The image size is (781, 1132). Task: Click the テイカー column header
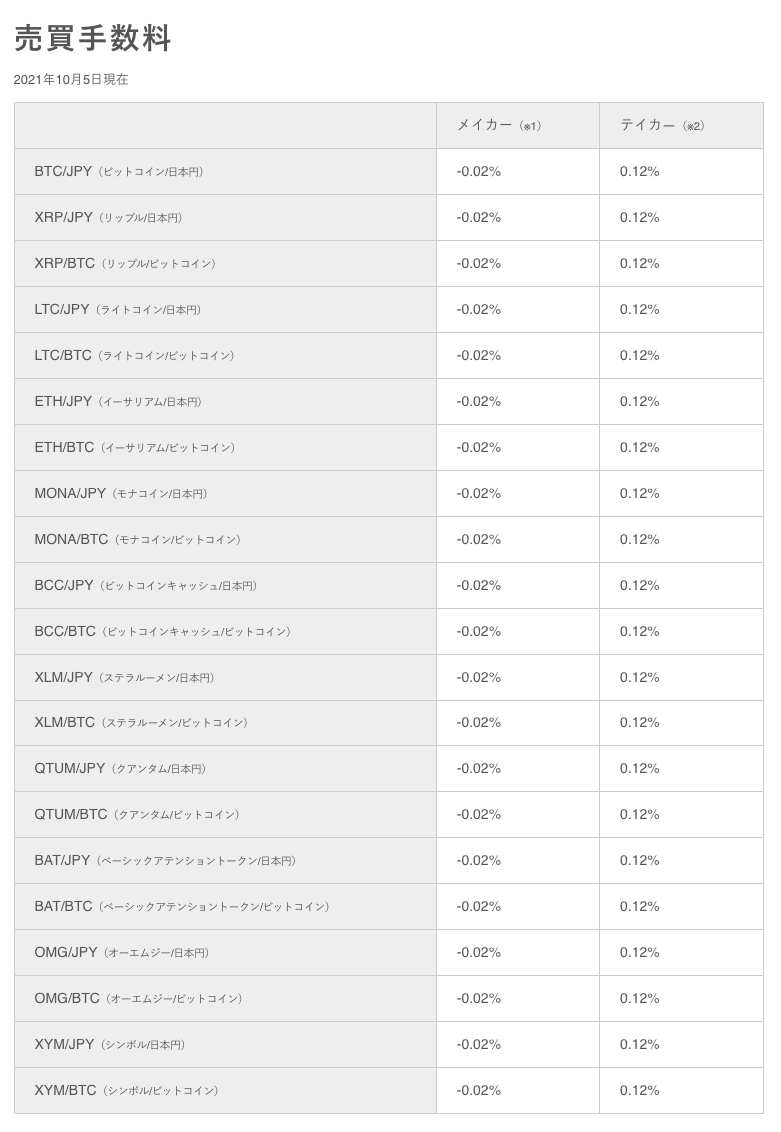[662, 126]
